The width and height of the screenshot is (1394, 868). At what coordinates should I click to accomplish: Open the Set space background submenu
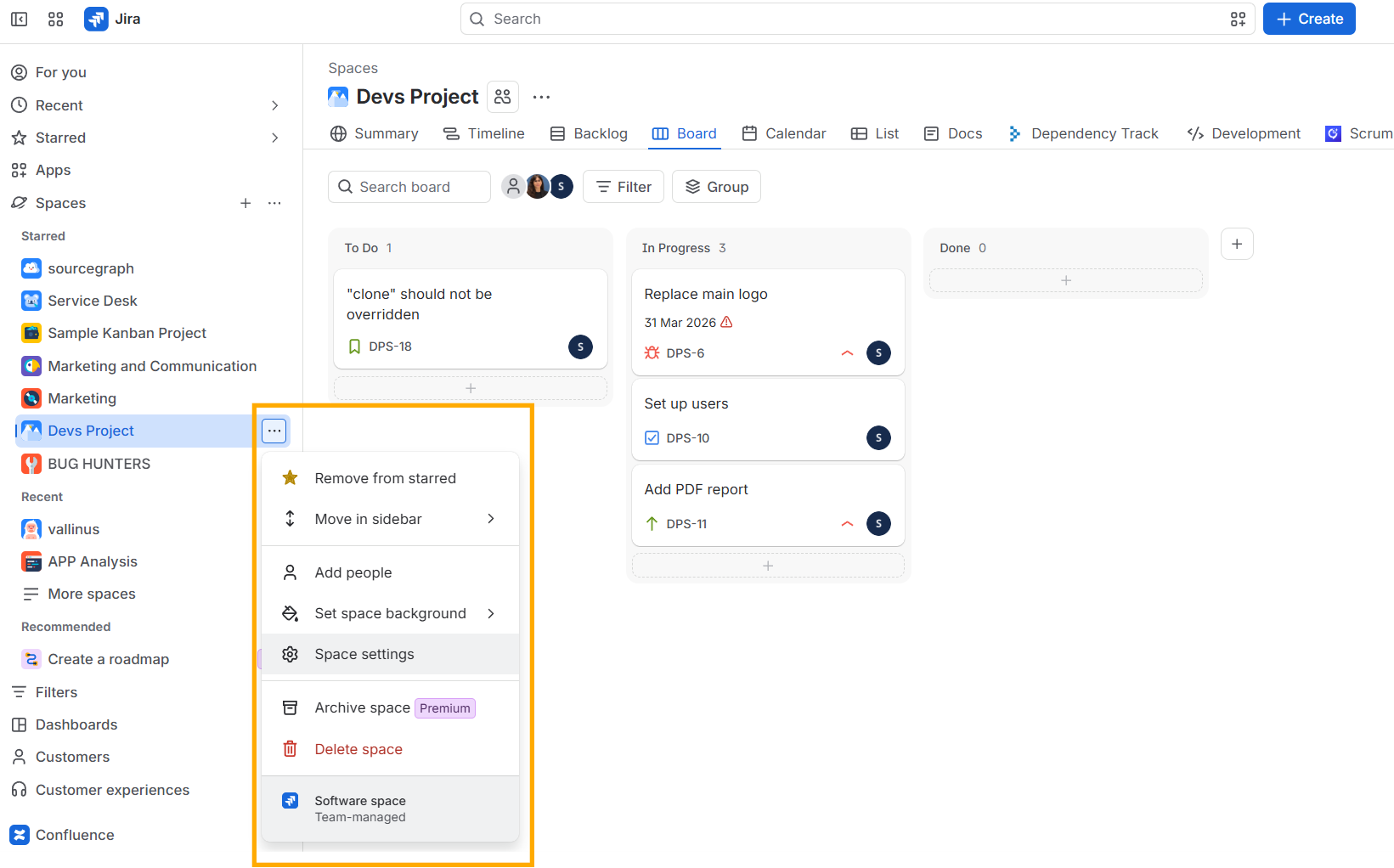coord(390,613)
